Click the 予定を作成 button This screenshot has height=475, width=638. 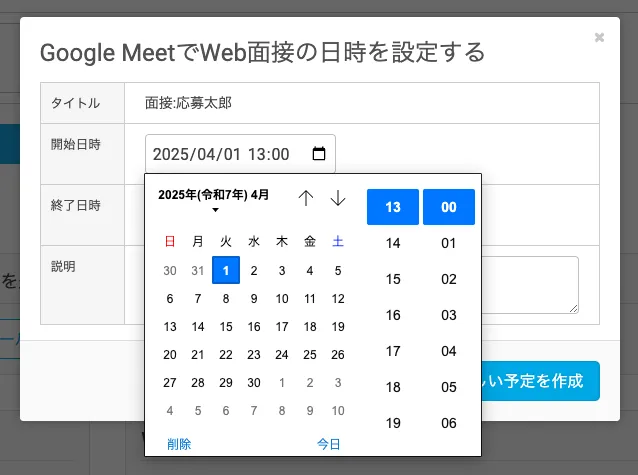click(540, 381)
